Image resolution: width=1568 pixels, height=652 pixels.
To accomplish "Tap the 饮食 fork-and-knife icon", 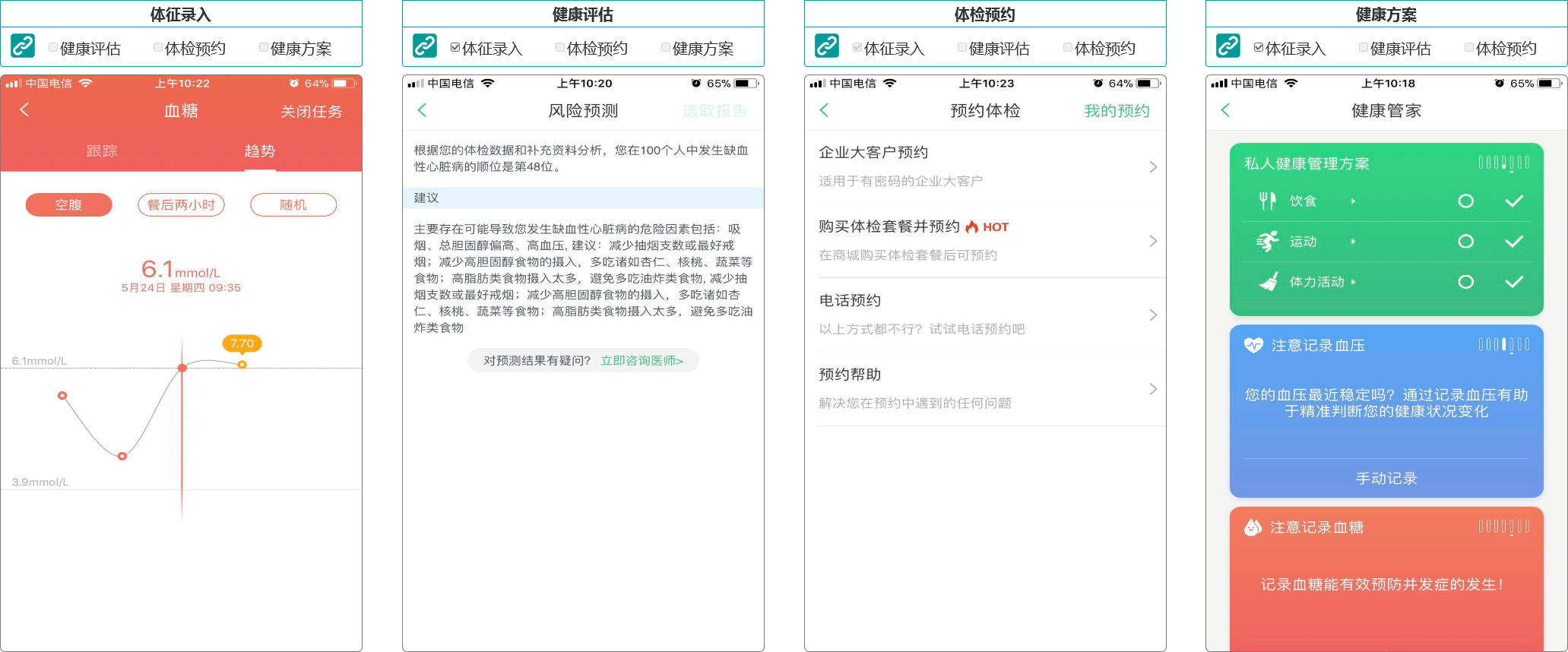I will point(1267,201).
